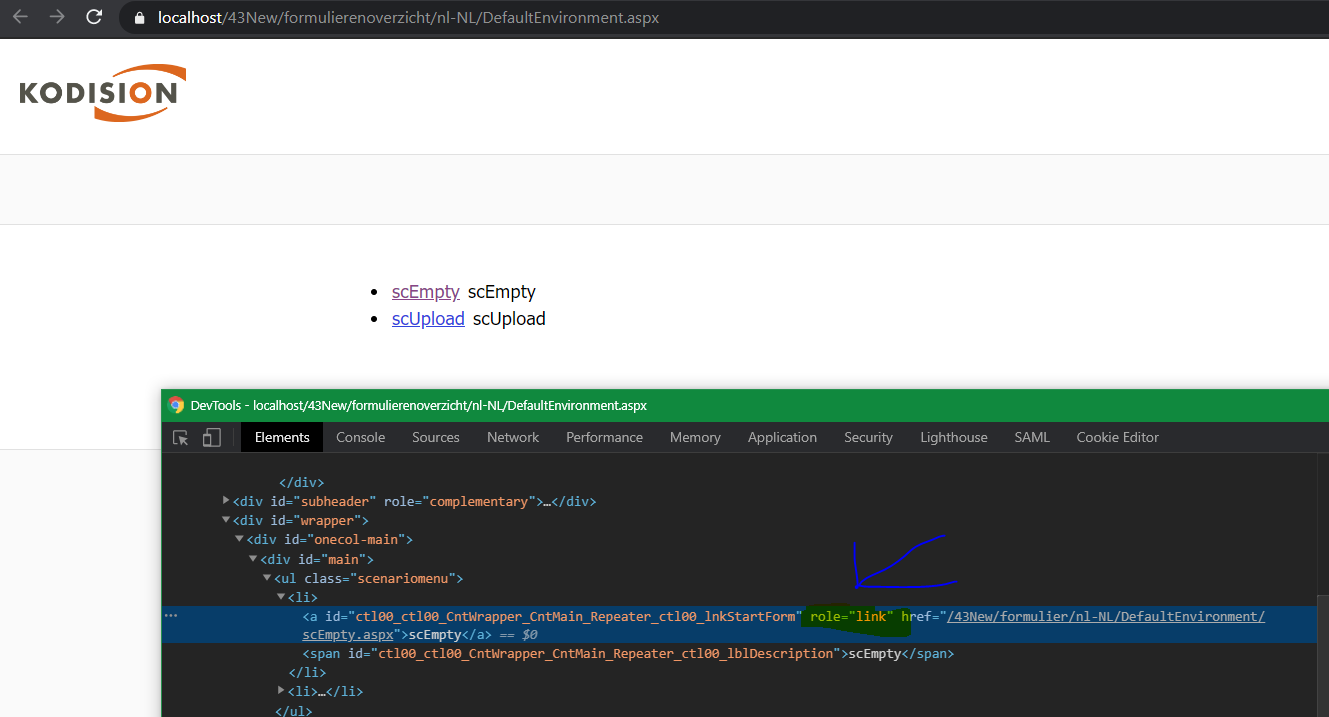
Task: Open the scEmpty link on the page
Action: [425, 292]
